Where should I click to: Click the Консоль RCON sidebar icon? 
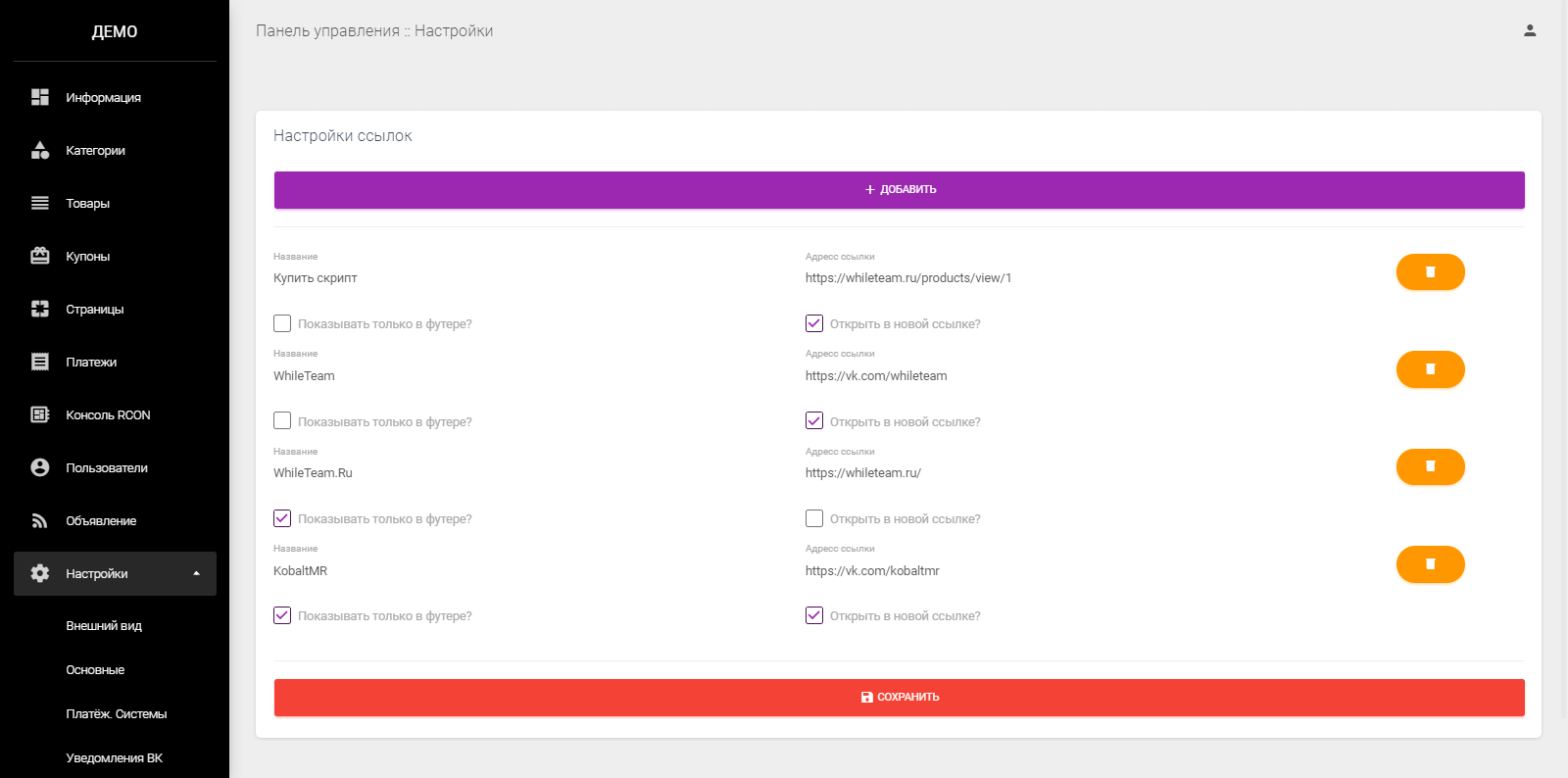coord(40,414)
